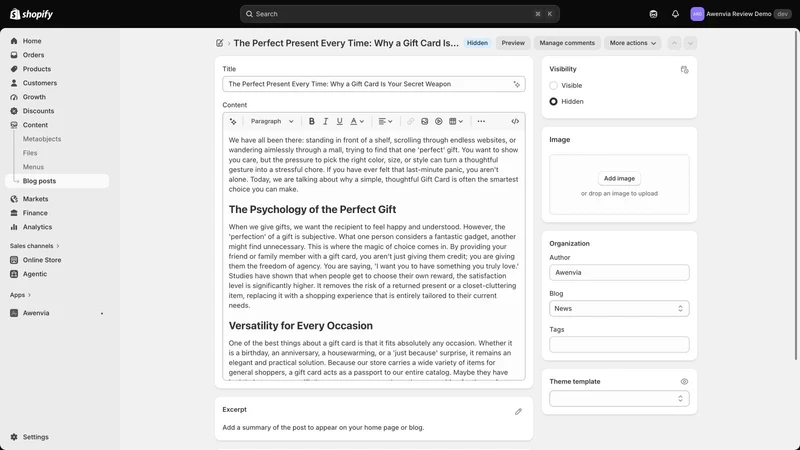Expand the Sales channels section
Viewport: 800px width, 450px height.
coord(35,246)
